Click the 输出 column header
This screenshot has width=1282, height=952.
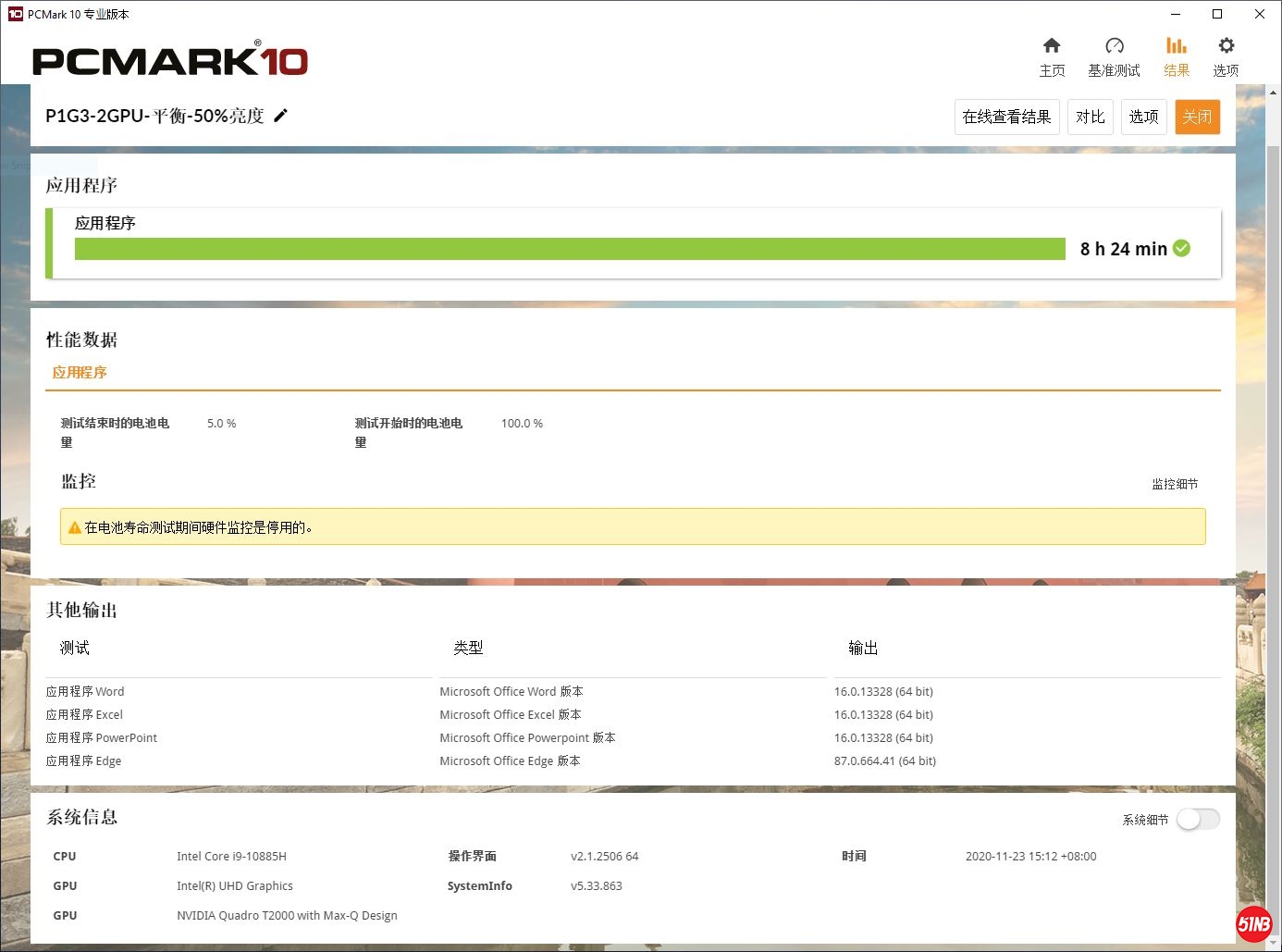pos(863,648)
